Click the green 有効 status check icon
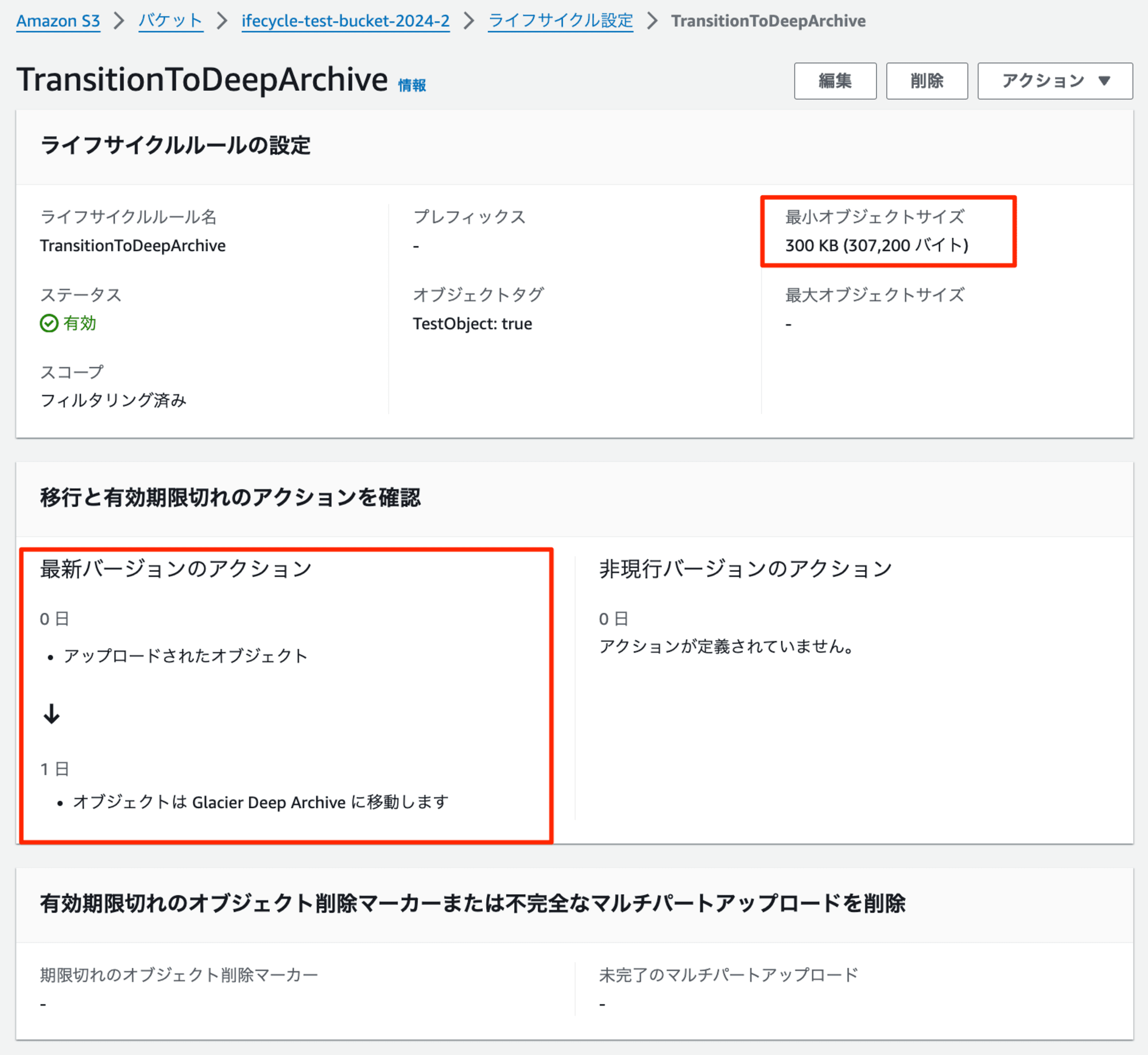 [49, 324]
